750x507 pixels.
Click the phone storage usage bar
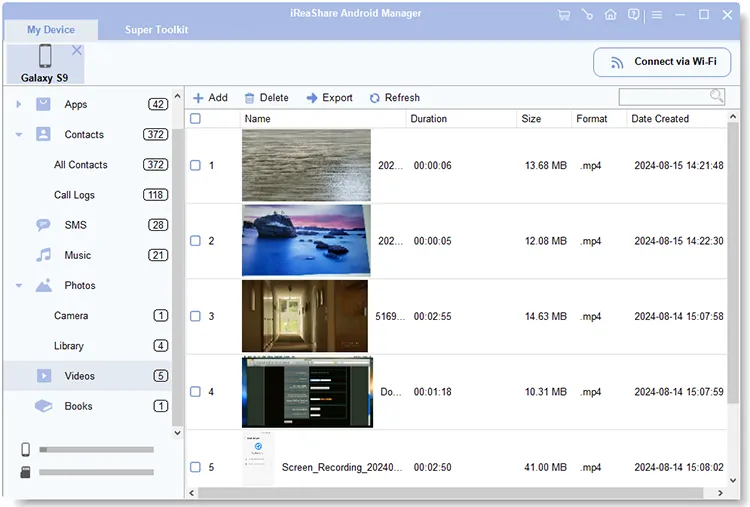97,450
